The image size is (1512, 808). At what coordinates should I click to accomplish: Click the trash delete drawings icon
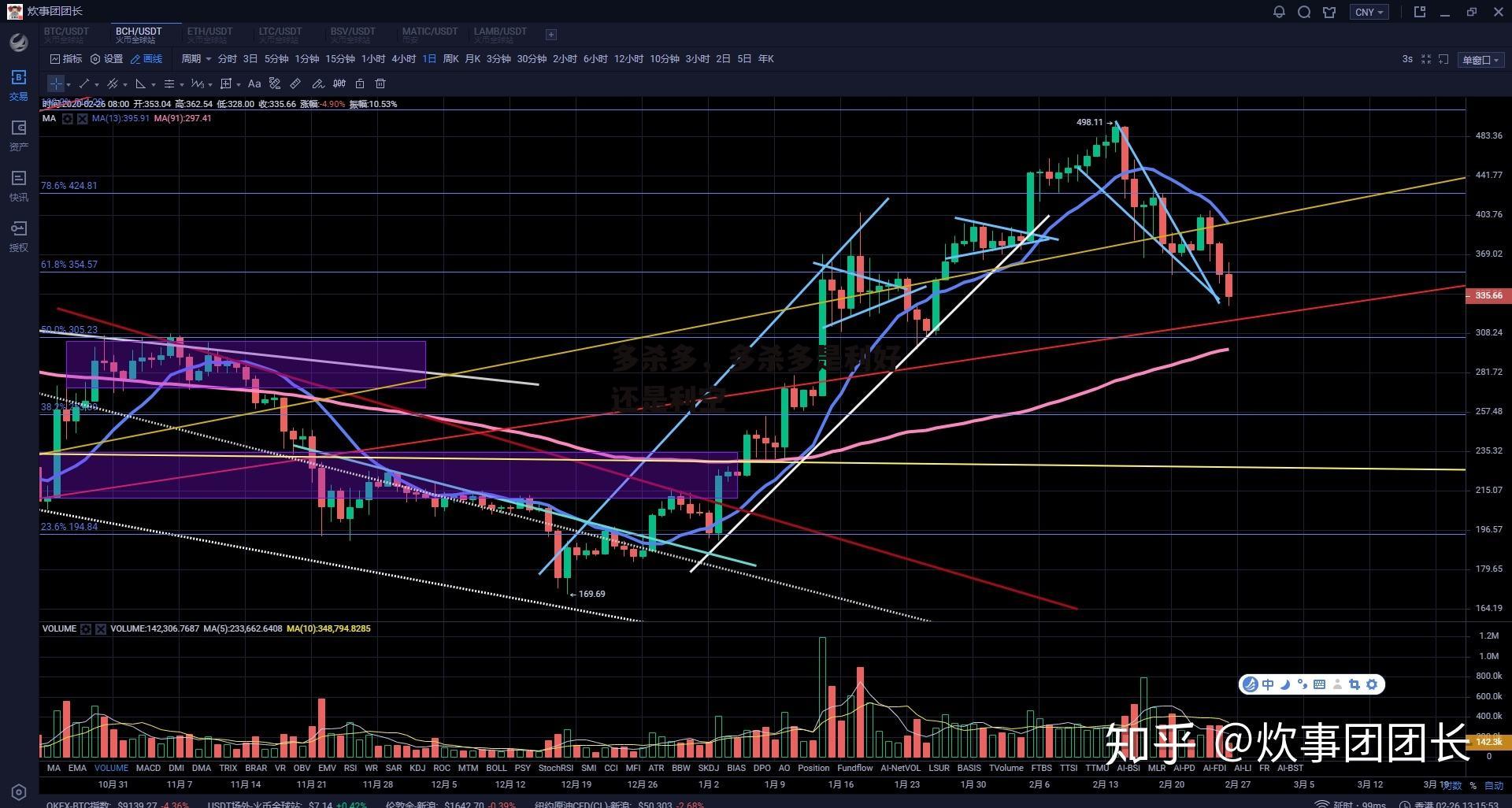coord(380,83)
